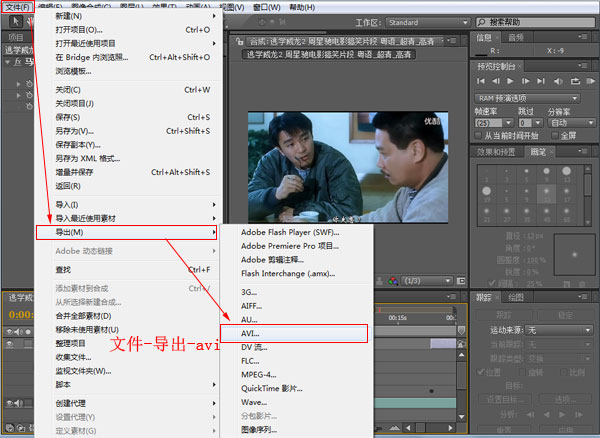Open the RAM 预演选项 dropdown

pos(527,98)
